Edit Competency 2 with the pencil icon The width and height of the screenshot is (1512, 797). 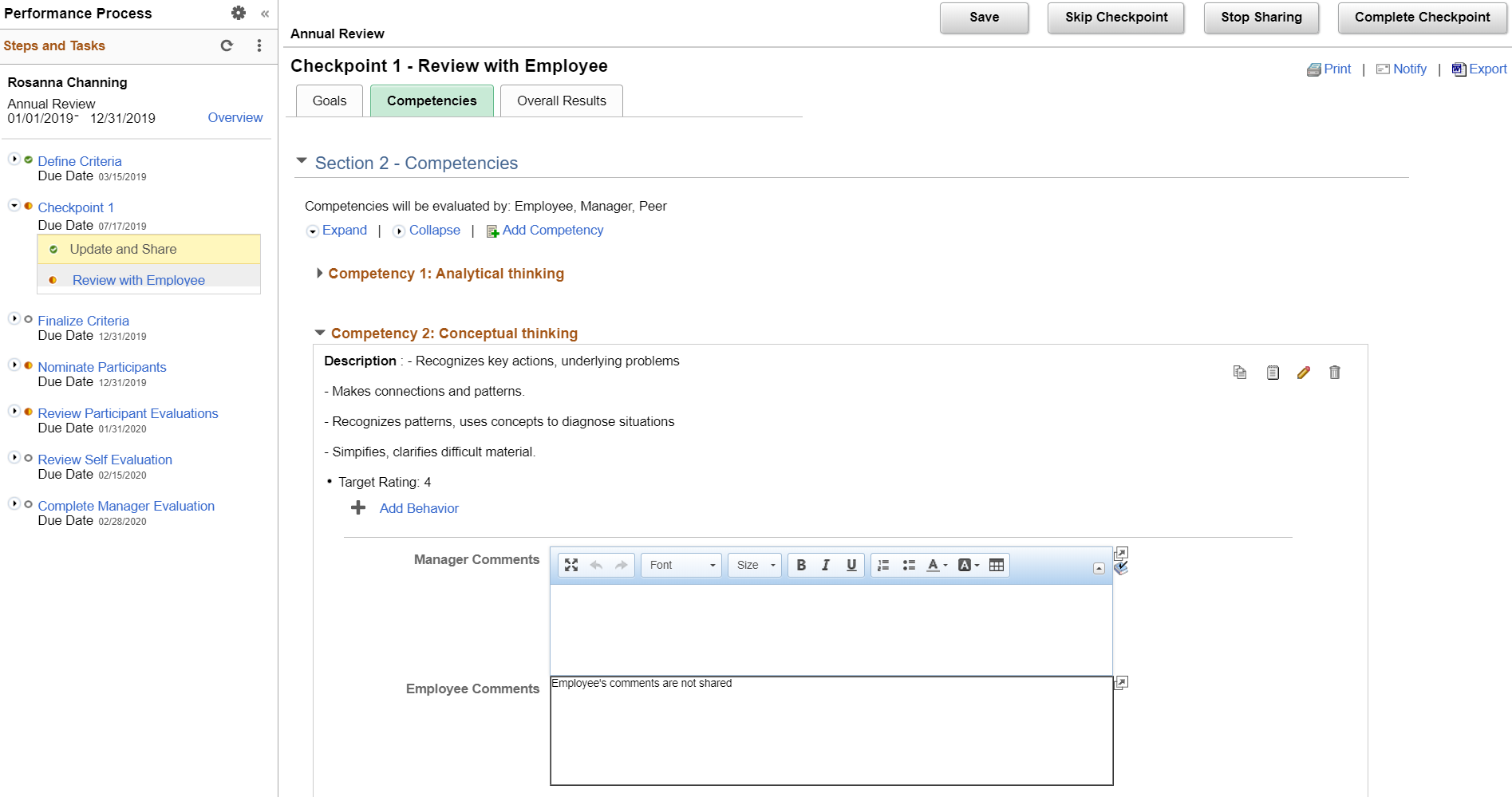tap(1304, 373)
